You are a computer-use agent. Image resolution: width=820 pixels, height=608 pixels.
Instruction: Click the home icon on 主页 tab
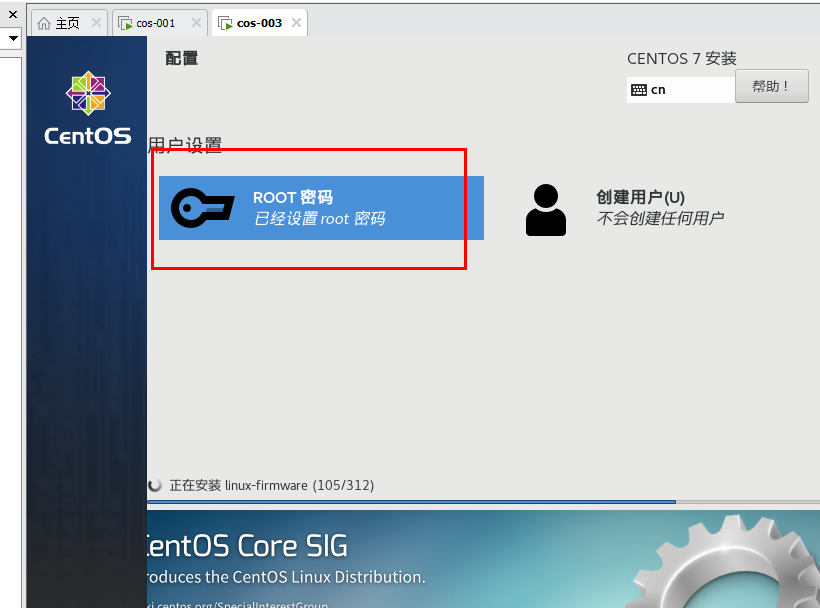(x=44, y=24)
